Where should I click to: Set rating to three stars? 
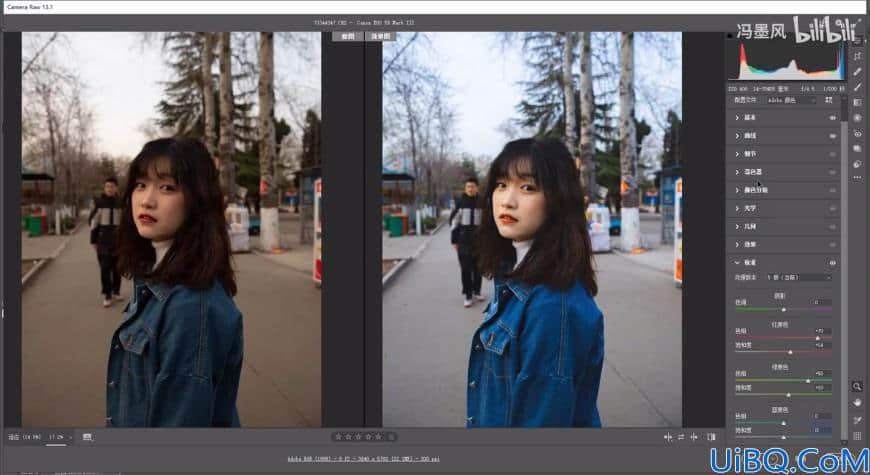358,437
